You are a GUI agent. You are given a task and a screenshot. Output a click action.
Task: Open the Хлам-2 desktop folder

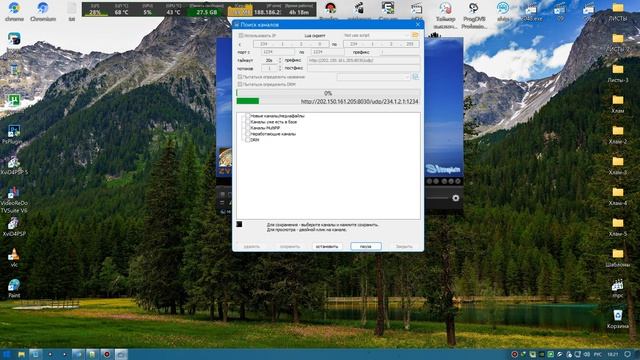pos(618,135)
